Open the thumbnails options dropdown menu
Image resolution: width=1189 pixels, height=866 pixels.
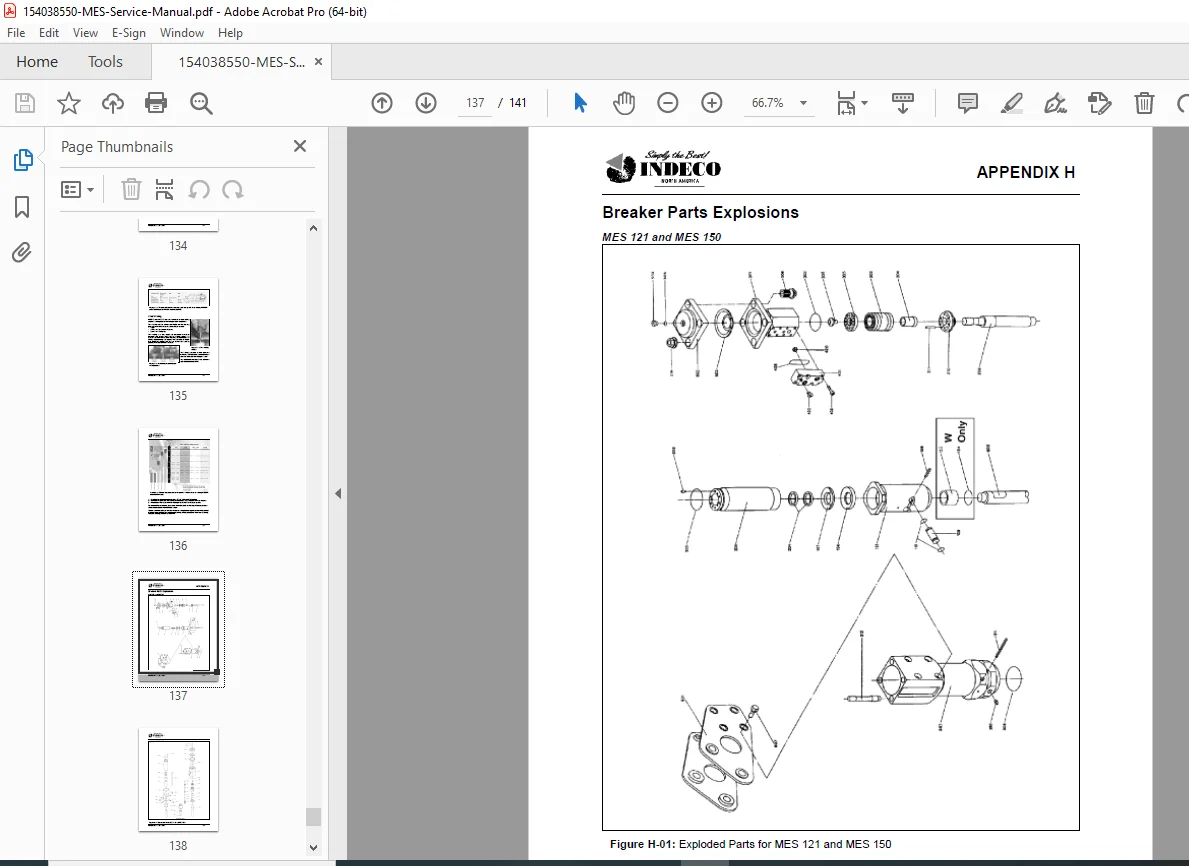coord(77,190)
